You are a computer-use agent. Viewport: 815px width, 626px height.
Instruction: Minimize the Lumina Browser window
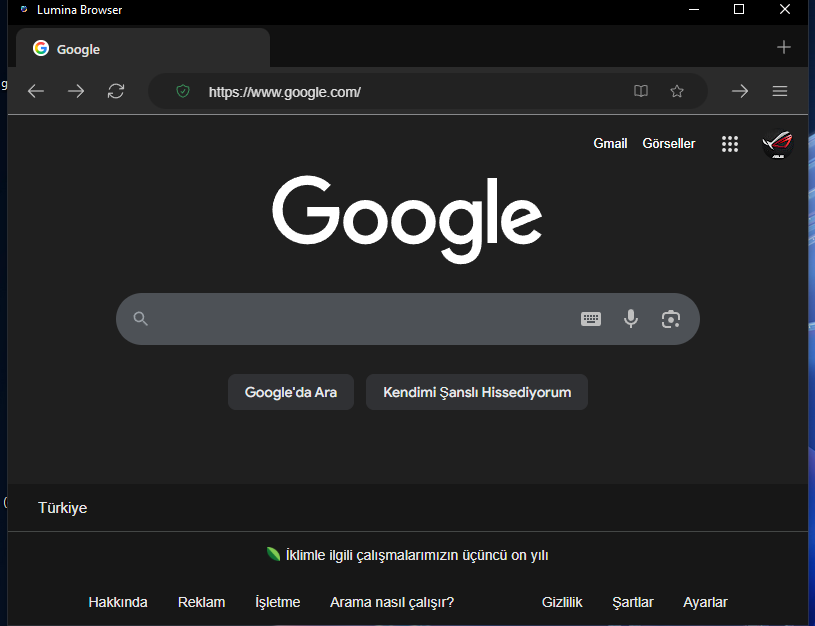(x=694, y=9)
